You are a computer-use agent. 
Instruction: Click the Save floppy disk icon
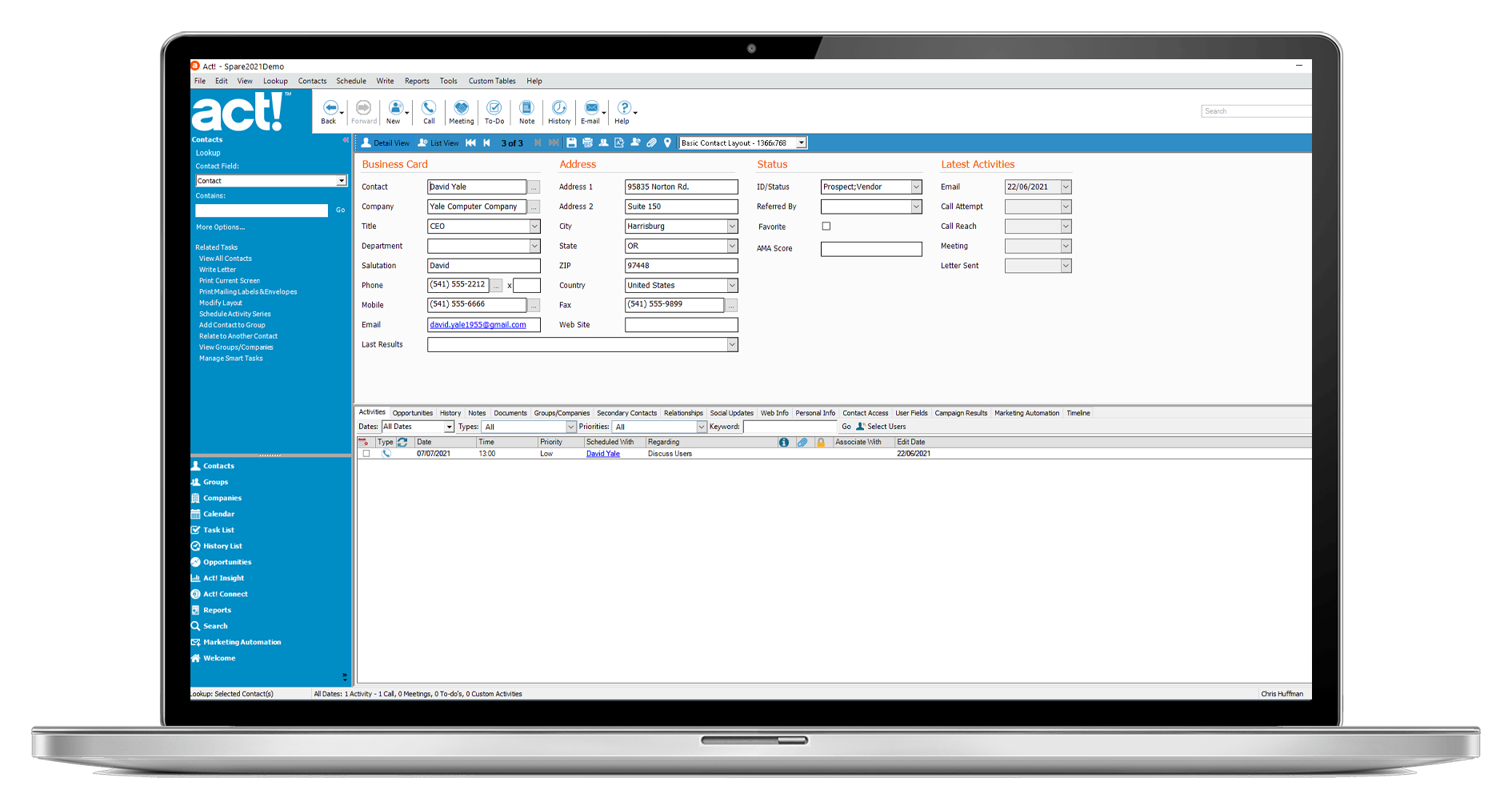coord(571,143)
